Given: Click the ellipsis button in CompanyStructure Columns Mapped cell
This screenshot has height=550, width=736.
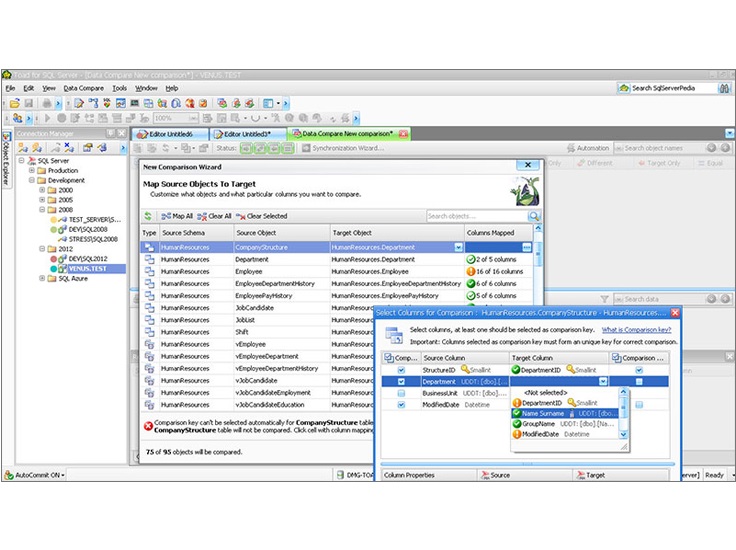Looking at the screenshot, I should click(x=527, y=247).
